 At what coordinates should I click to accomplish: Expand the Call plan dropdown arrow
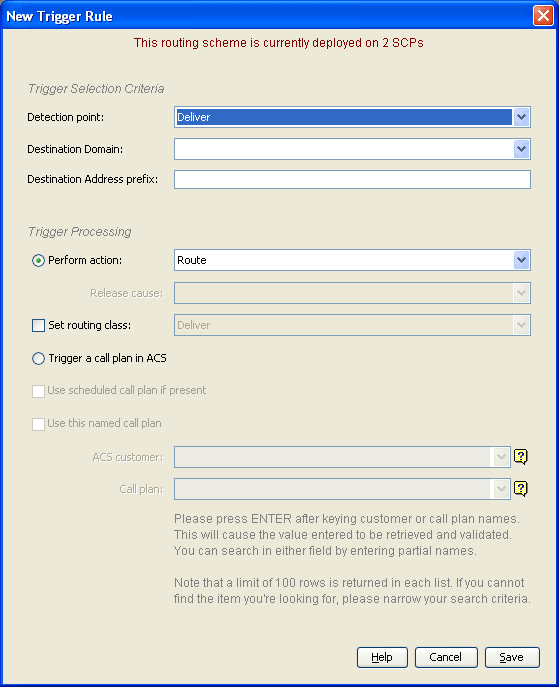(x=501, y=489)
